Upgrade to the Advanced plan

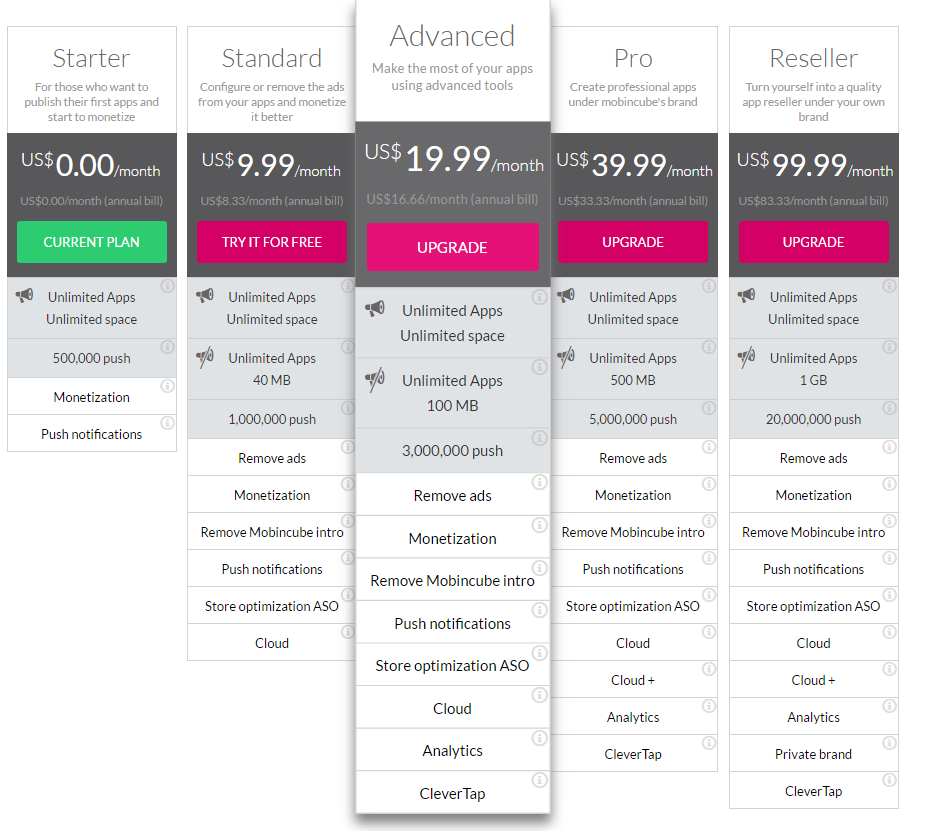click(x=452, y=247)
